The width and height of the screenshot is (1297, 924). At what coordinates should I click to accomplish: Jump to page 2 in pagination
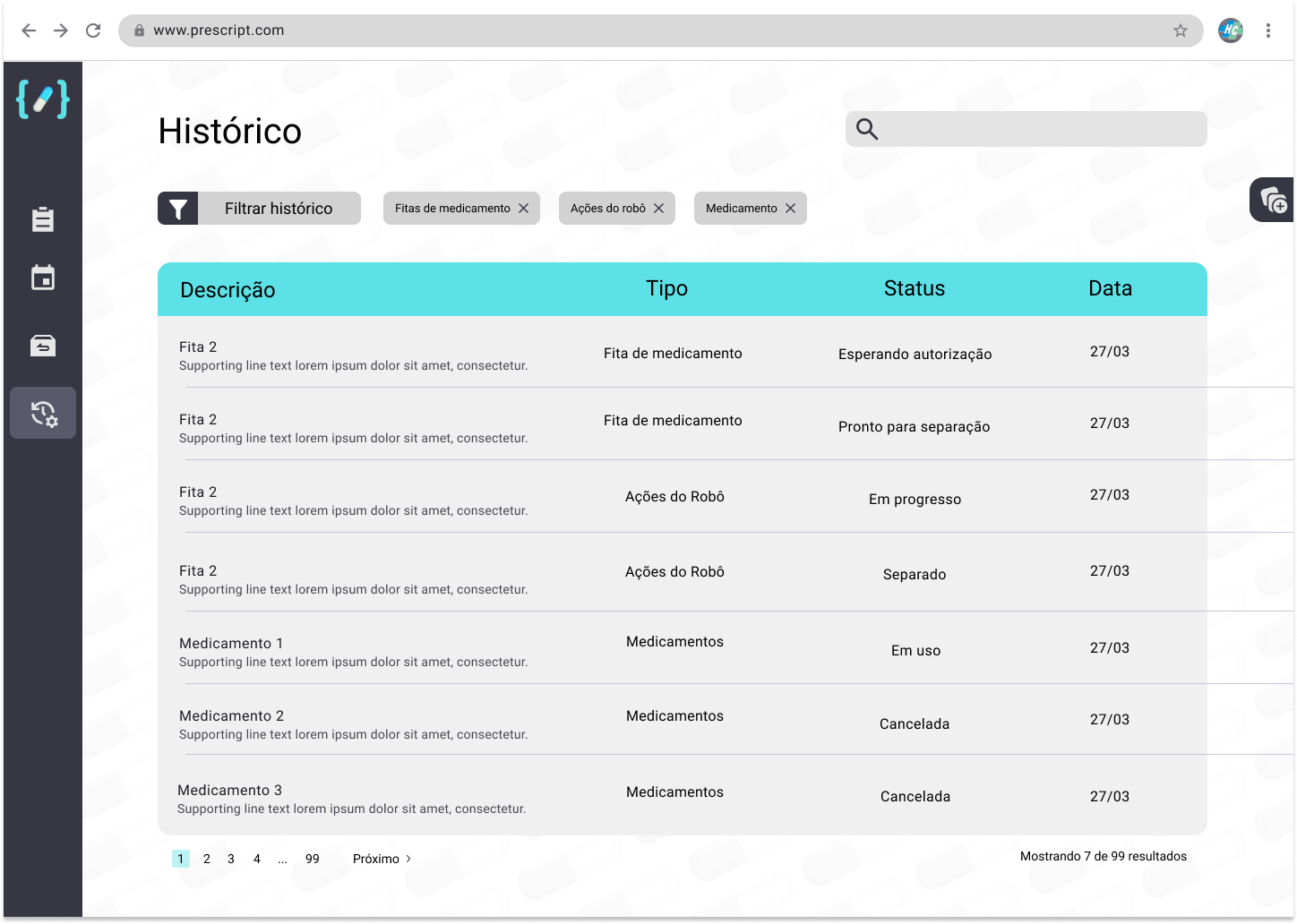(207, 859)
